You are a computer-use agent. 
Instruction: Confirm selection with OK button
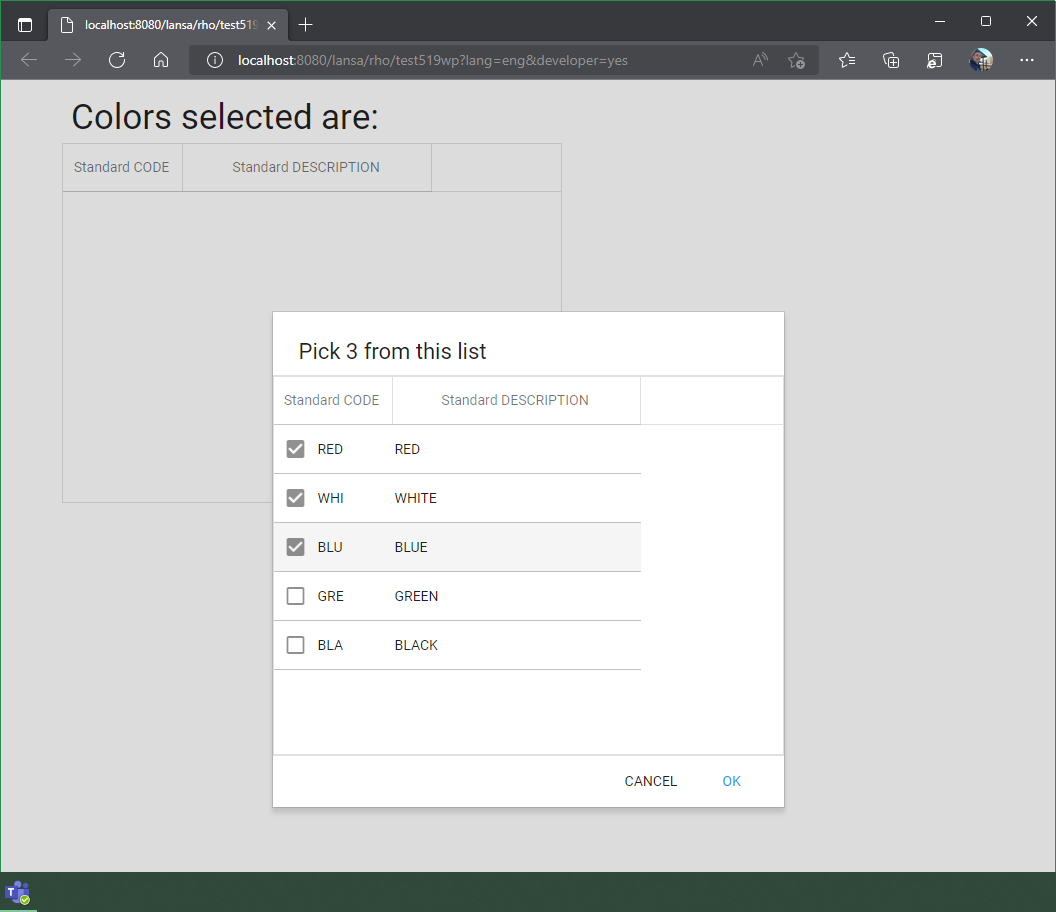click(x=731, y=781)
